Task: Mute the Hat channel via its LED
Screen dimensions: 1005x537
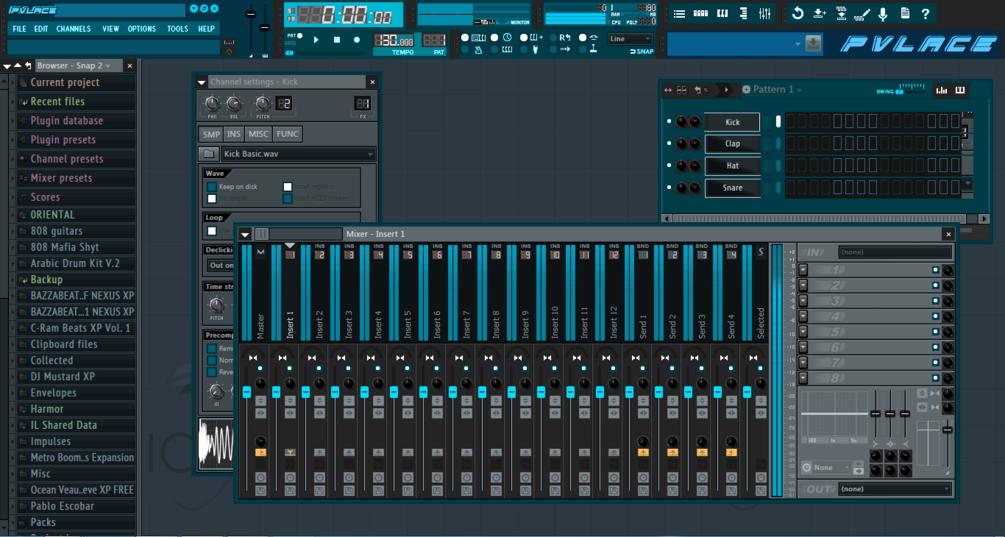Action: [x=669, y=165]
